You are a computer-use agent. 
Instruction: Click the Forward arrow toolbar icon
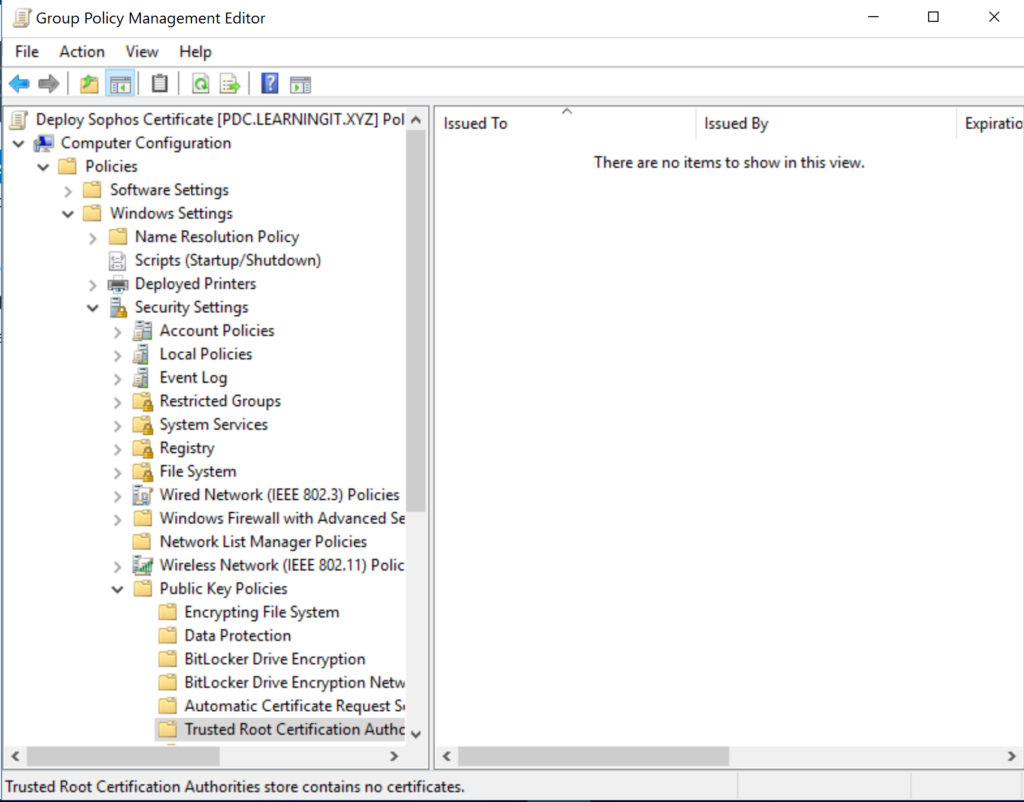click(49, 84)
